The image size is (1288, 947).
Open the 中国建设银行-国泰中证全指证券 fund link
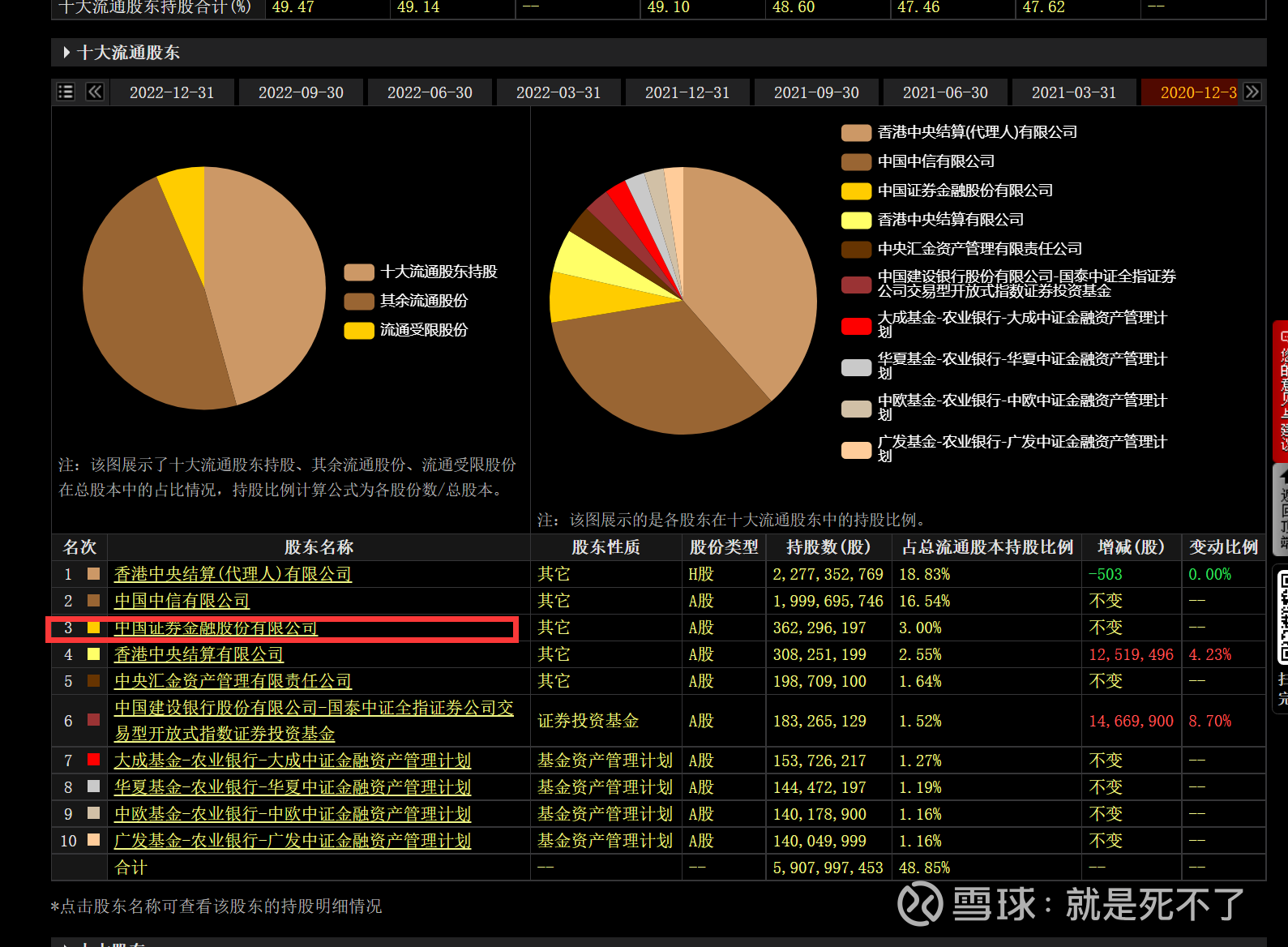click(314, 721)
